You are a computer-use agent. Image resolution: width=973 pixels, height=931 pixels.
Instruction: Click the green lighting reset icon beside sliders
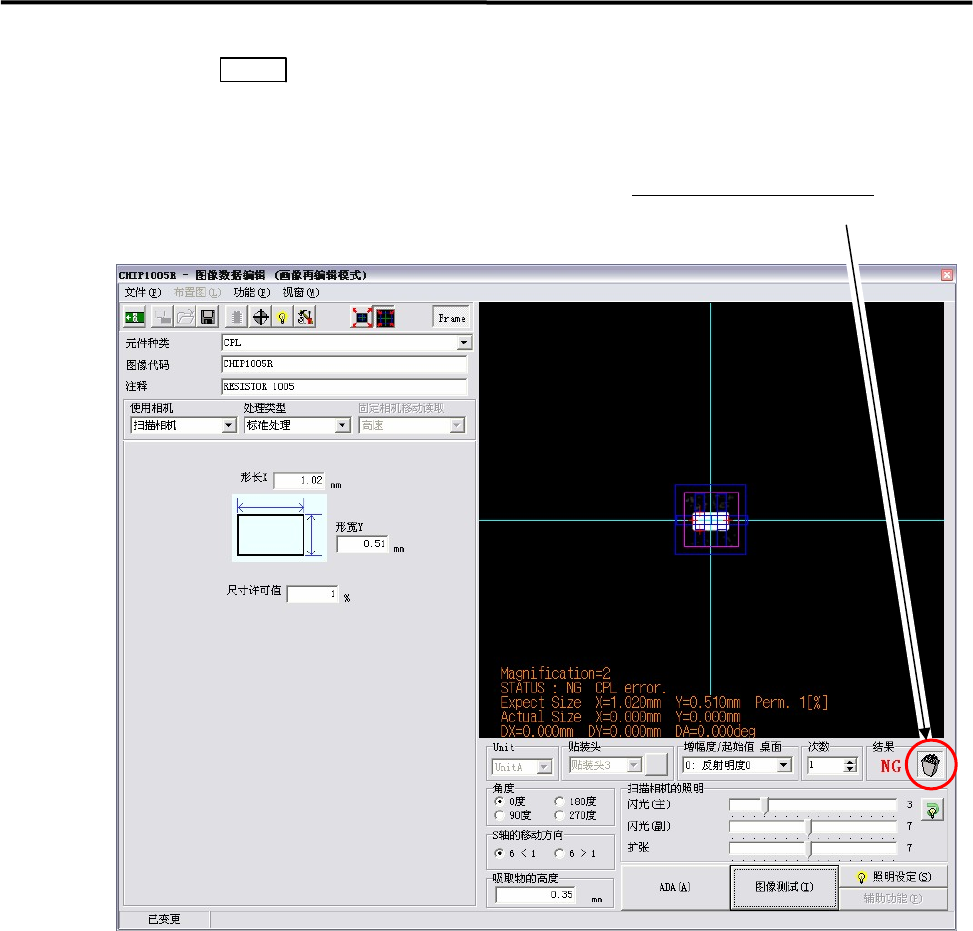pyautogui.click(x=932, y=811)
